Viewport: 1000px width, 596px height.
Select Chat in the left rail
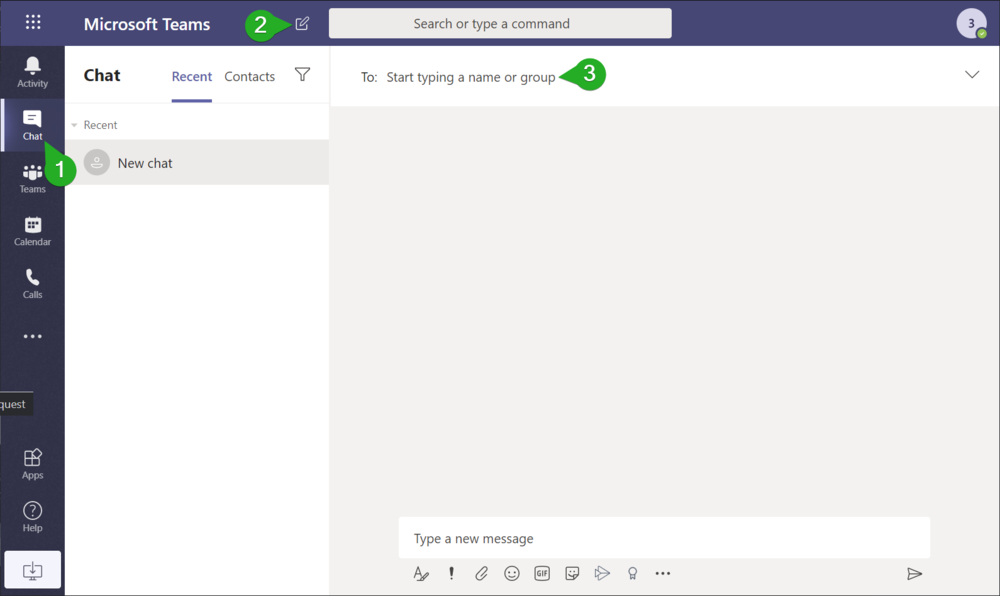click(x=33, y=125)
